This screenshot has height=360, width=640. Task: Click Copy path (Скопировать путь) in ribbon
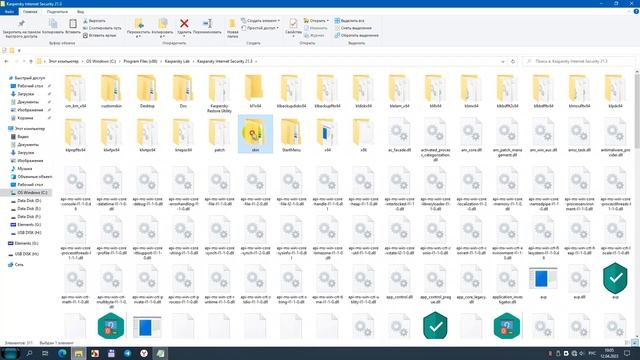pos(102,28)
